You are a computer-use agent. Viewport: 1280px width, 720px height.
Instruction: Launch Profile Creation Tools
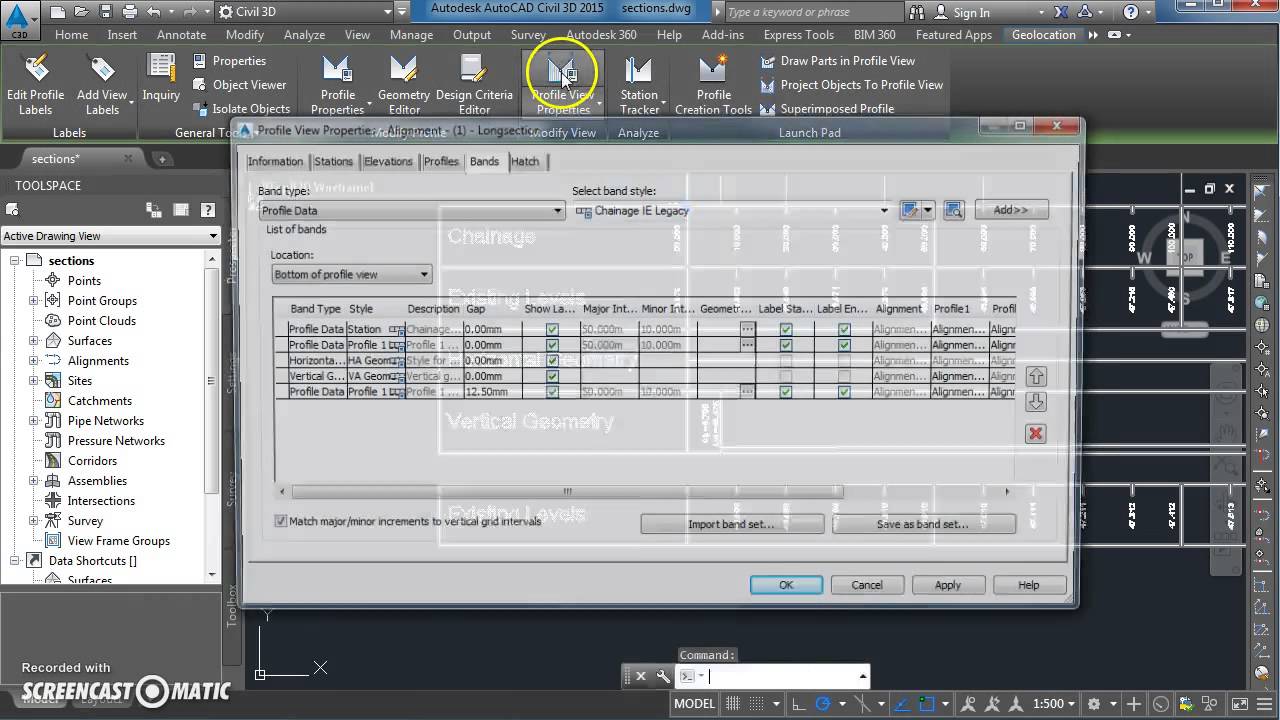713,84
